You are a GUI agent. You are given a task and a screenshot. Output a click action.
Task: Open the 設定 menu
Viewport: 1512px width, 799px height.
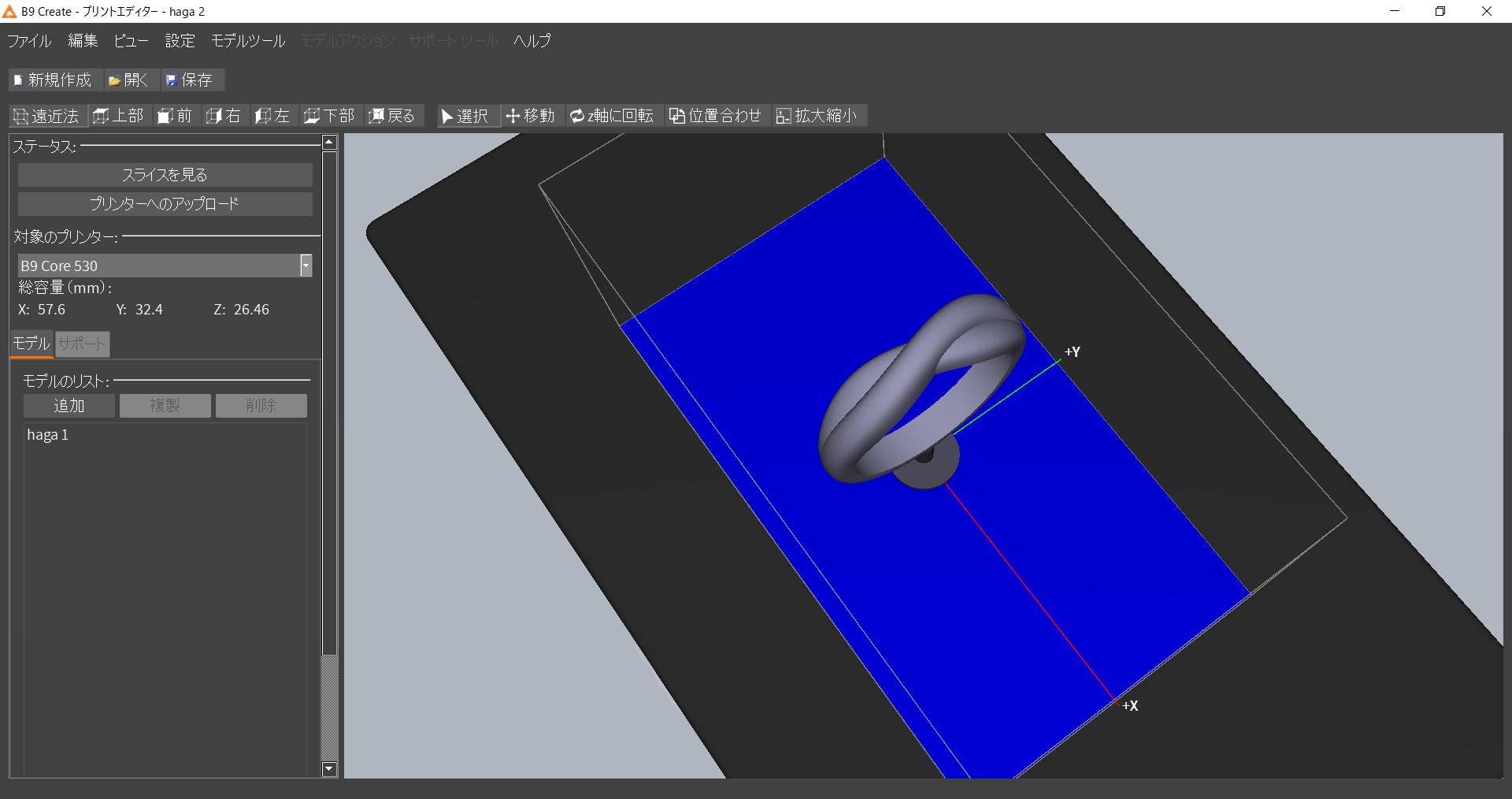[180, 41]
